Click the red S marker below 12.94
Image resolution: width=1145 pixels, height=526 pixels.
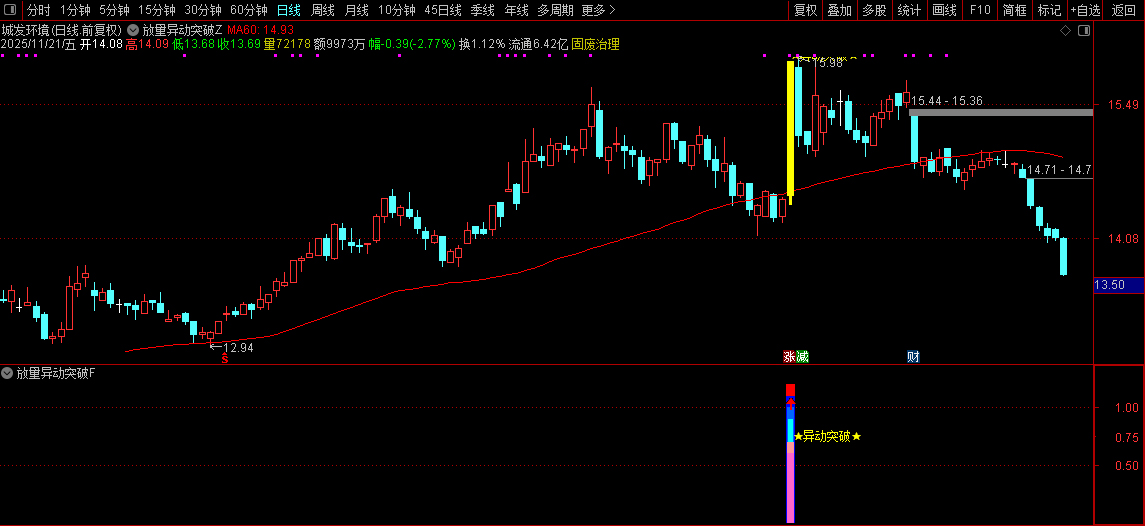[225, 359]
